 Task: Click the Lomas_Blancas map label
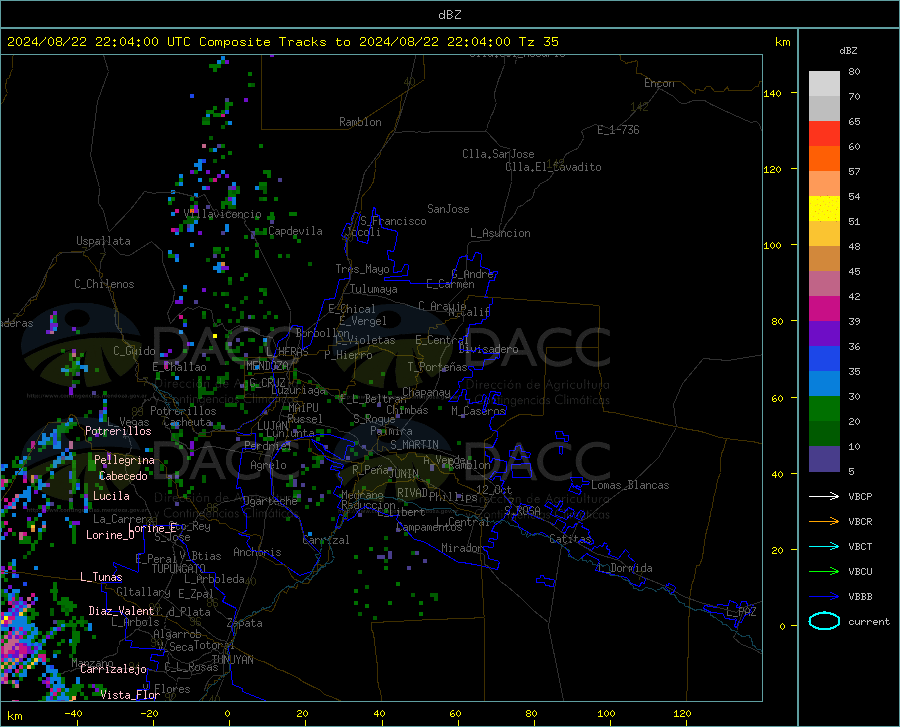coord(630,485)
